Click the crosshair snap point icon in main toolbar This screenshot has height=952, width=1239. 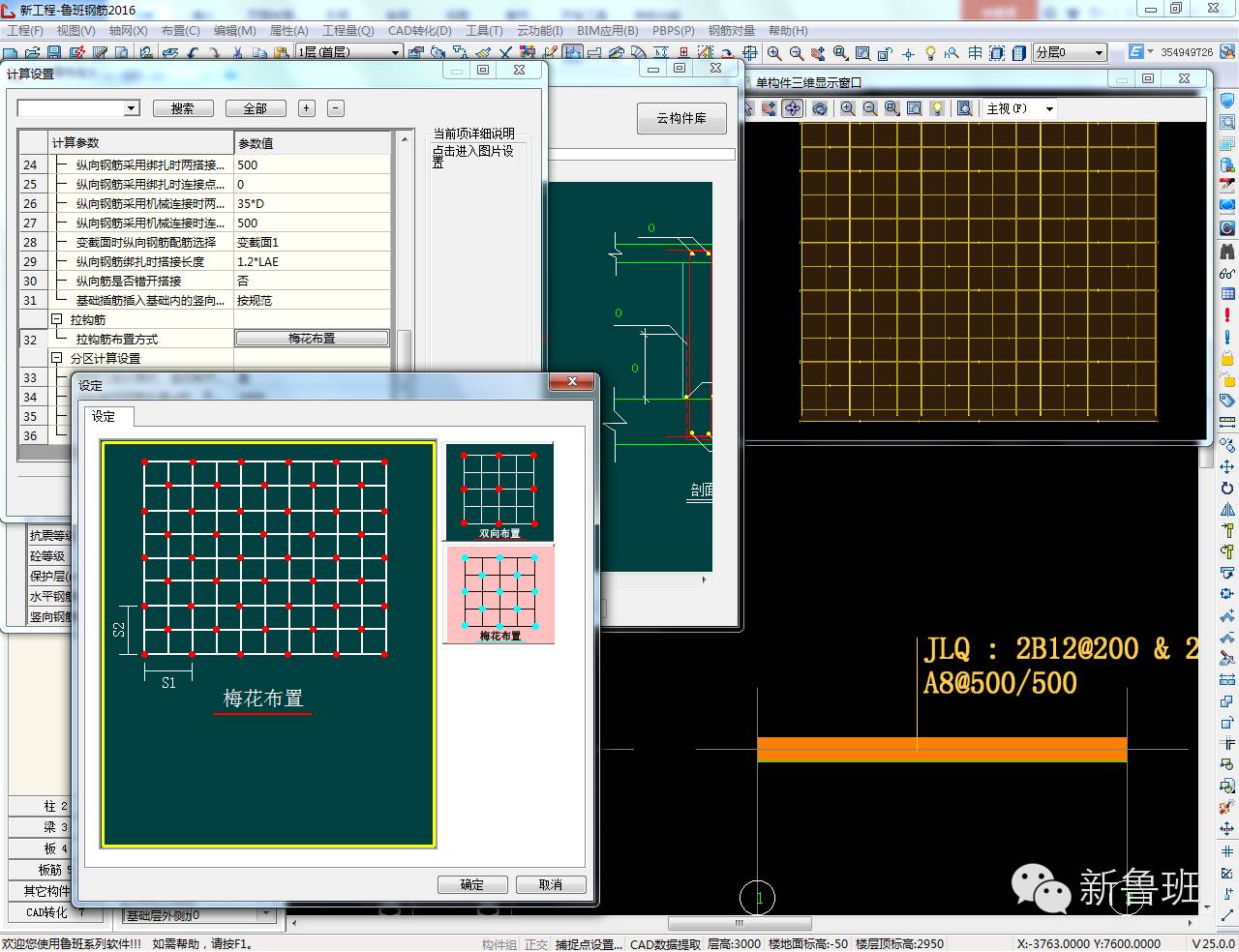908,53
